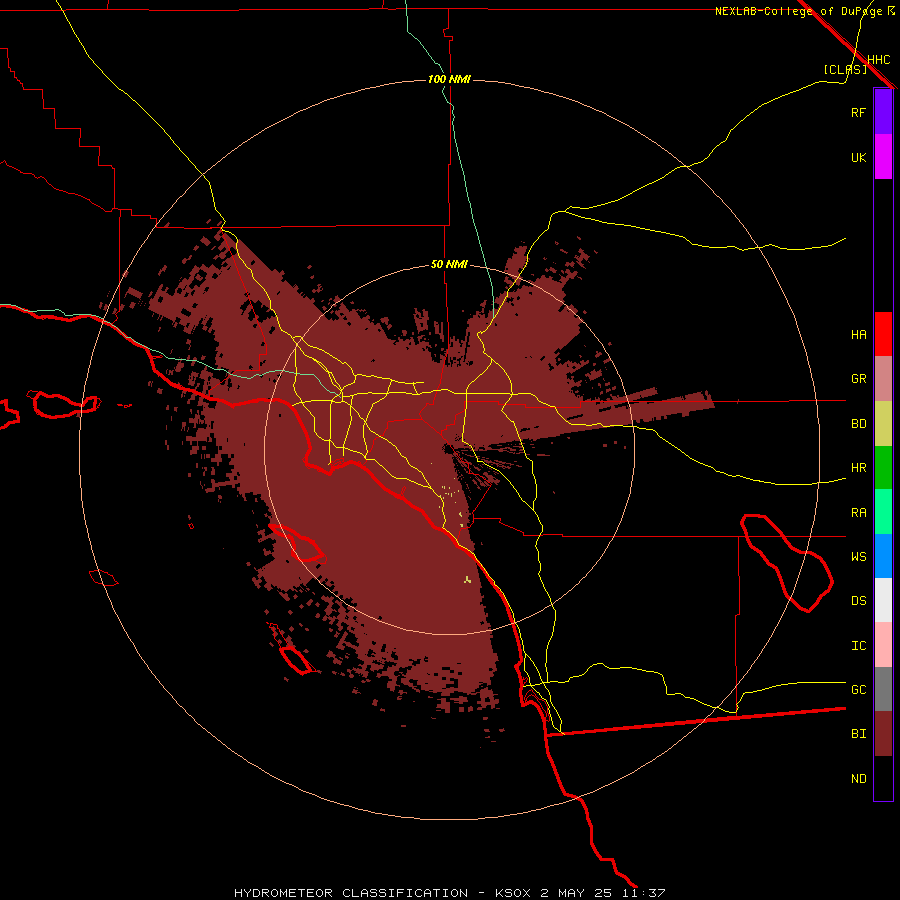Click the NEXLAB-College of DuPage credit text
The height and width of the screenshot is (900, 900).
coord(798,11)
